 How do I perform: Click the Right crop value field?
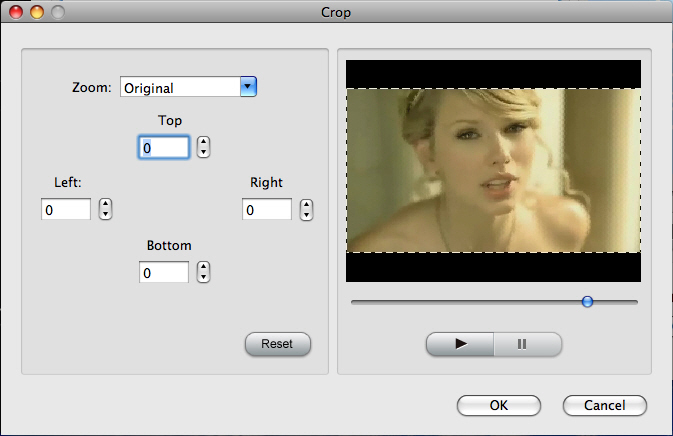(267, 209)
